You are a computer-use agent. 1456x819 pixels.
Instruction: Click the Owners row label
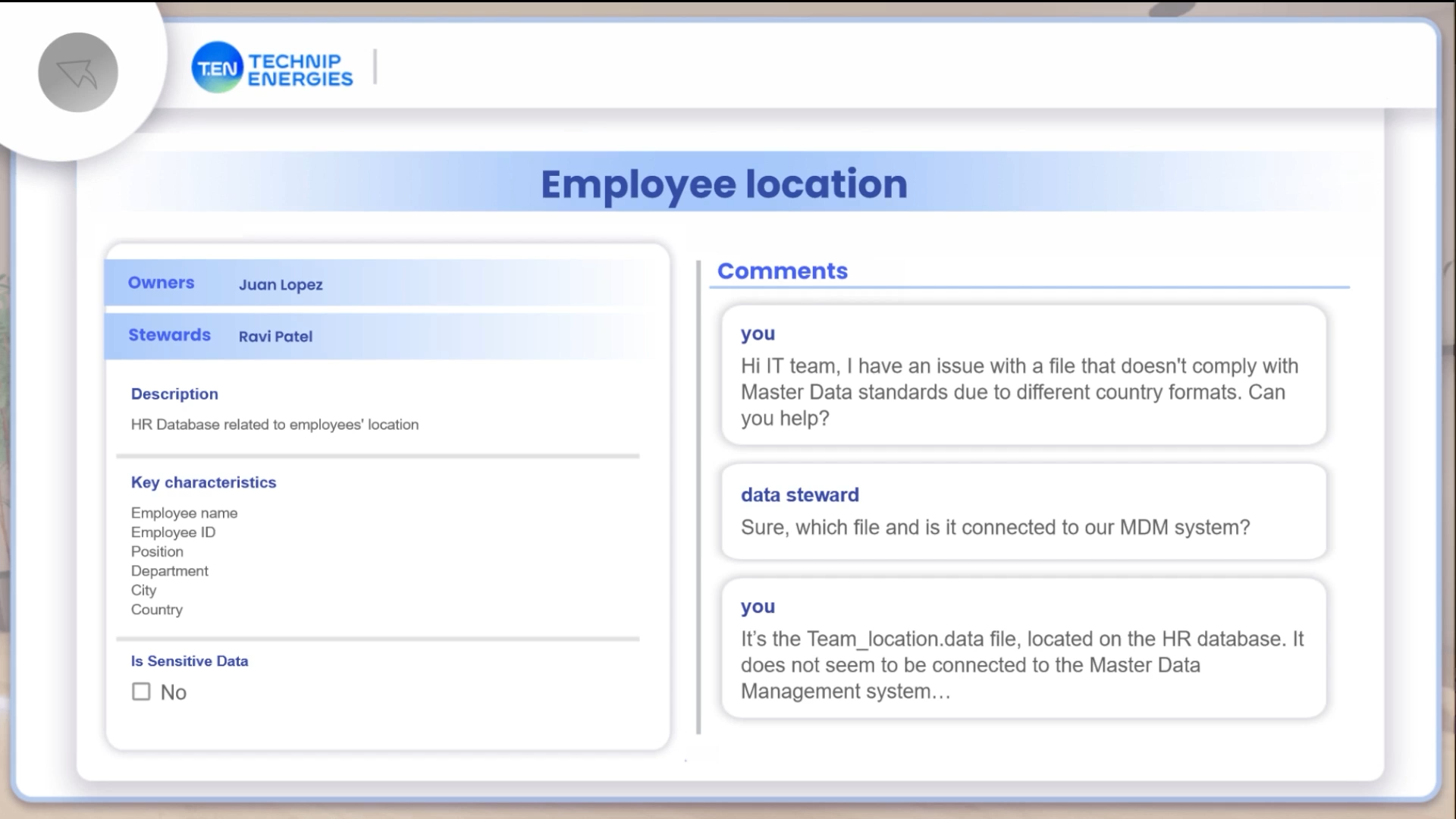(161, 283)
